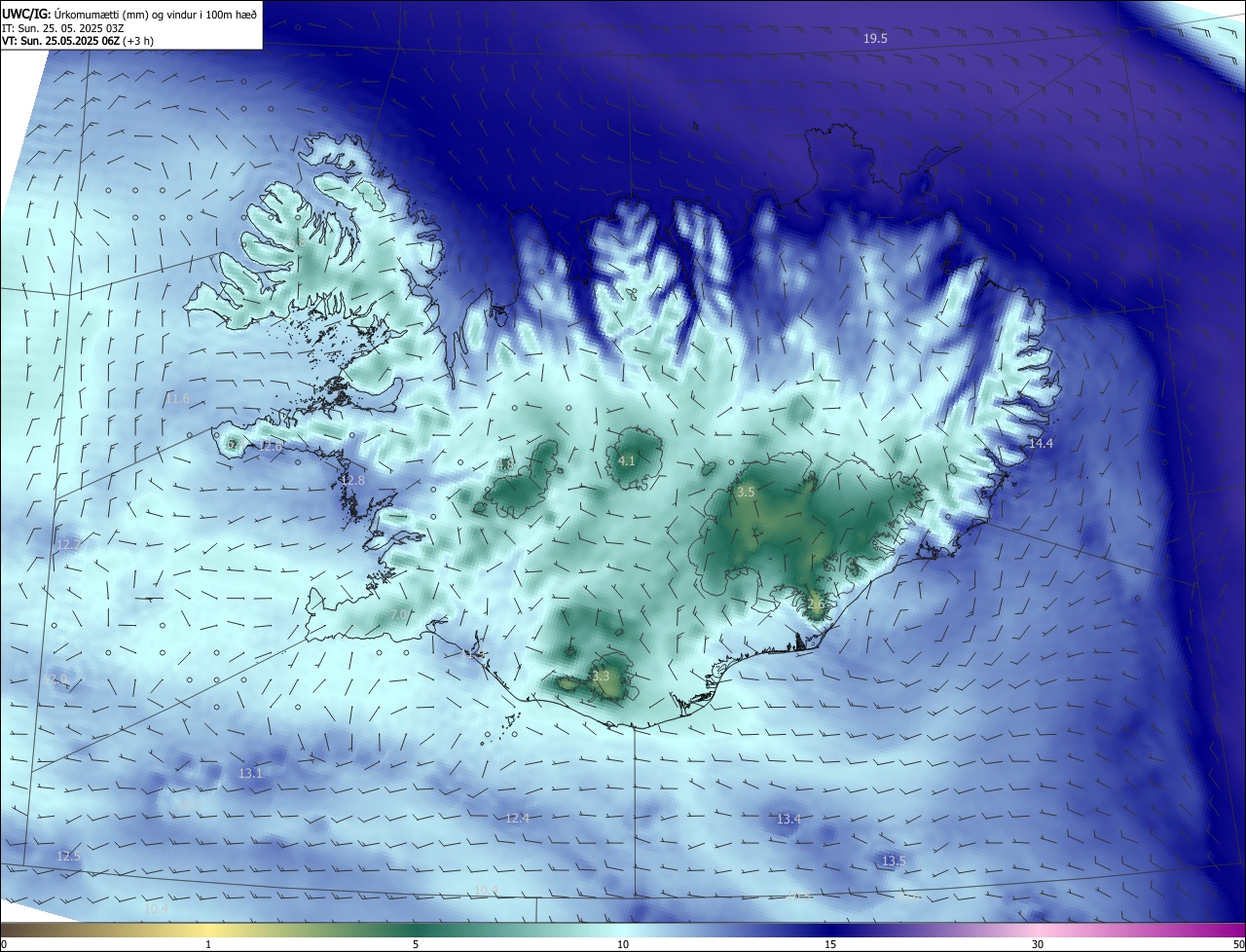Click the 30 label on the color scale
Screen dimensions: 1246x952
pos(1038,944)
